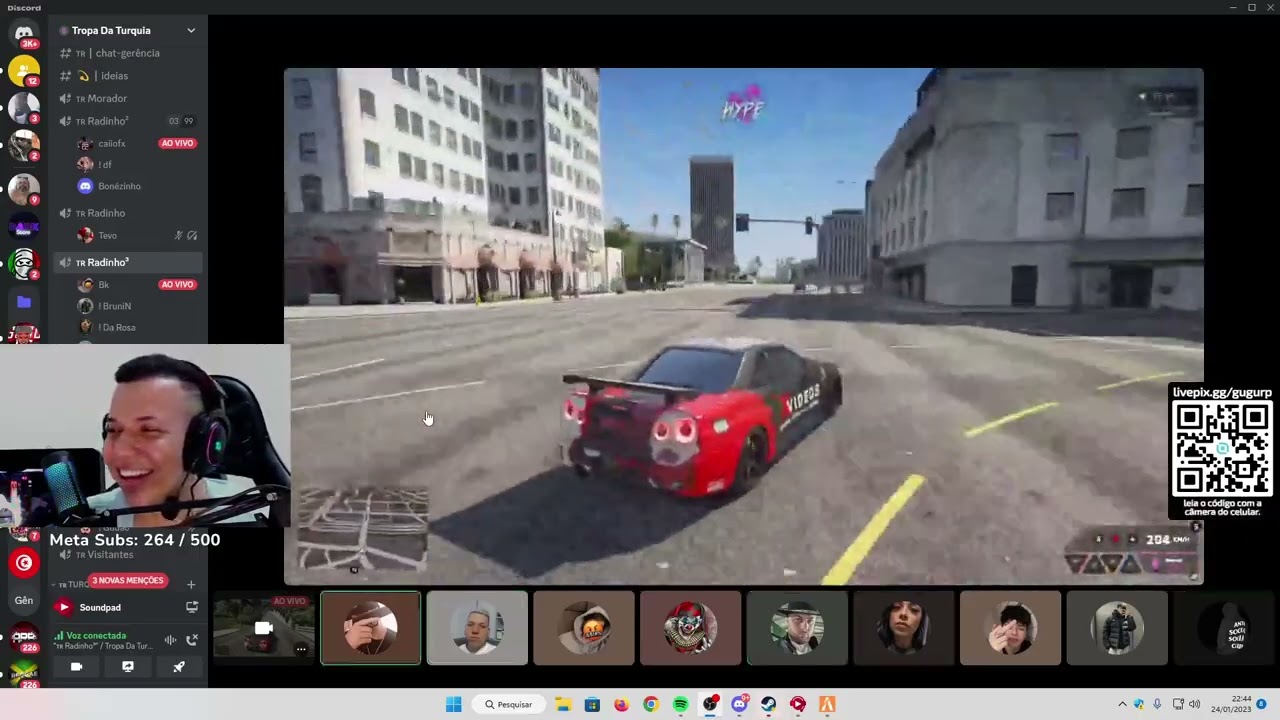Watch caiiofx's AO VIVO stream badge

coord(177,143)
